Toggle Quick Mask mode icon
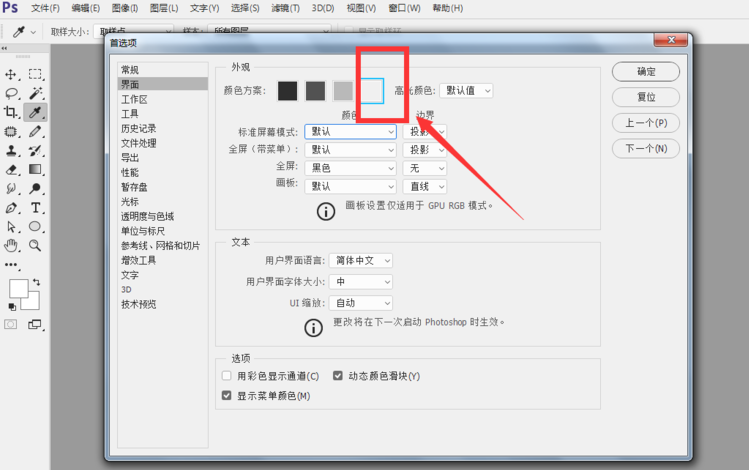The height and width of the screenshot is (470, 749). (x=11, y=325)
